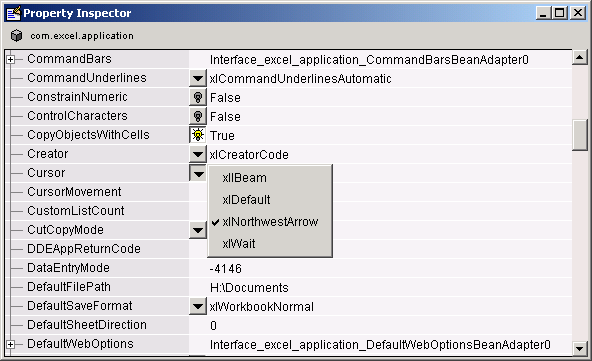
Task: Open the DefaultSaveFormat dropdown arrow
Action: [x=198, y=306]
